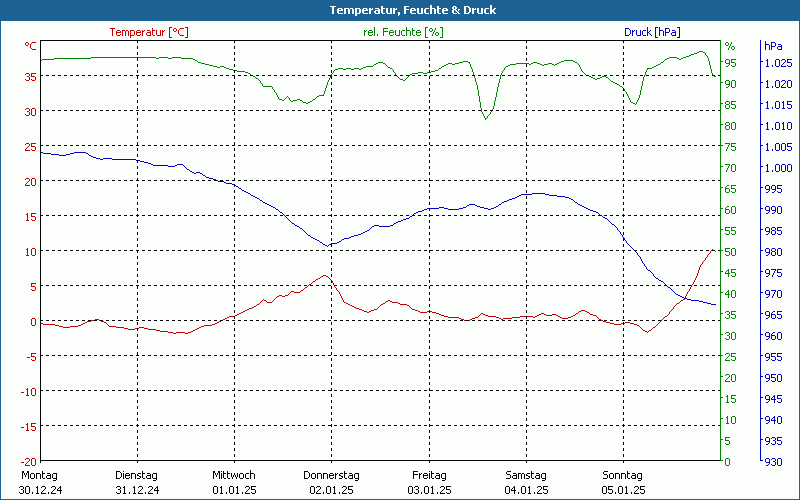This screenshot has height=500, width=800.
Task: Click the green humidity value '65'
Action: 731,189
